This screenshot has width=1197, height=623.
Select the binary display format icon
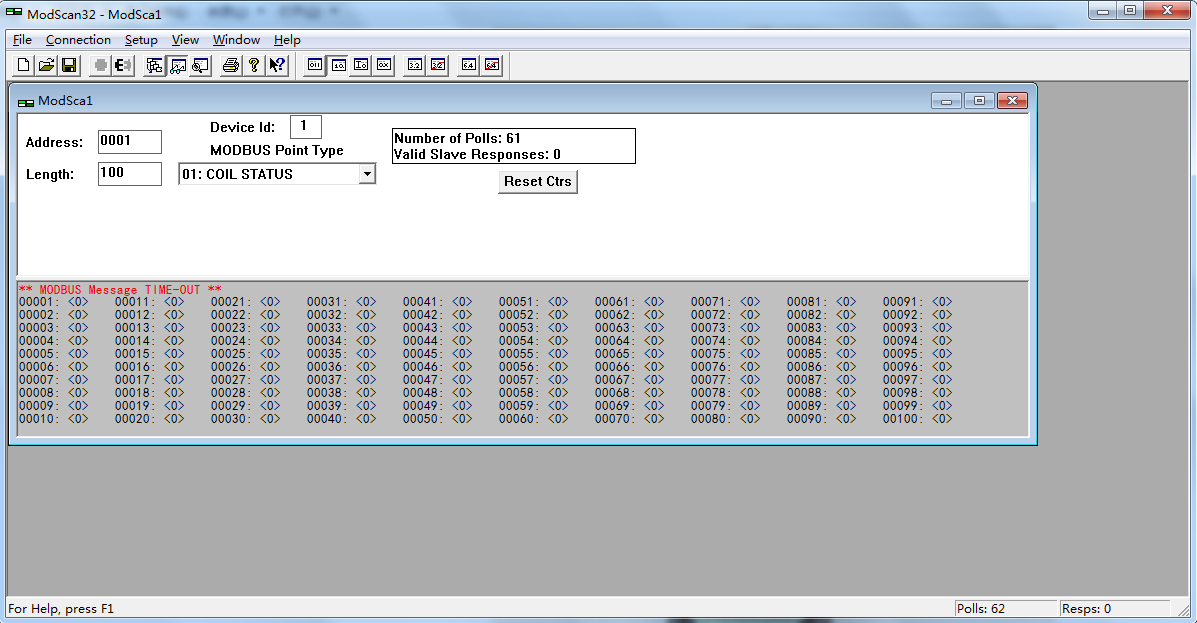[315, 65]
